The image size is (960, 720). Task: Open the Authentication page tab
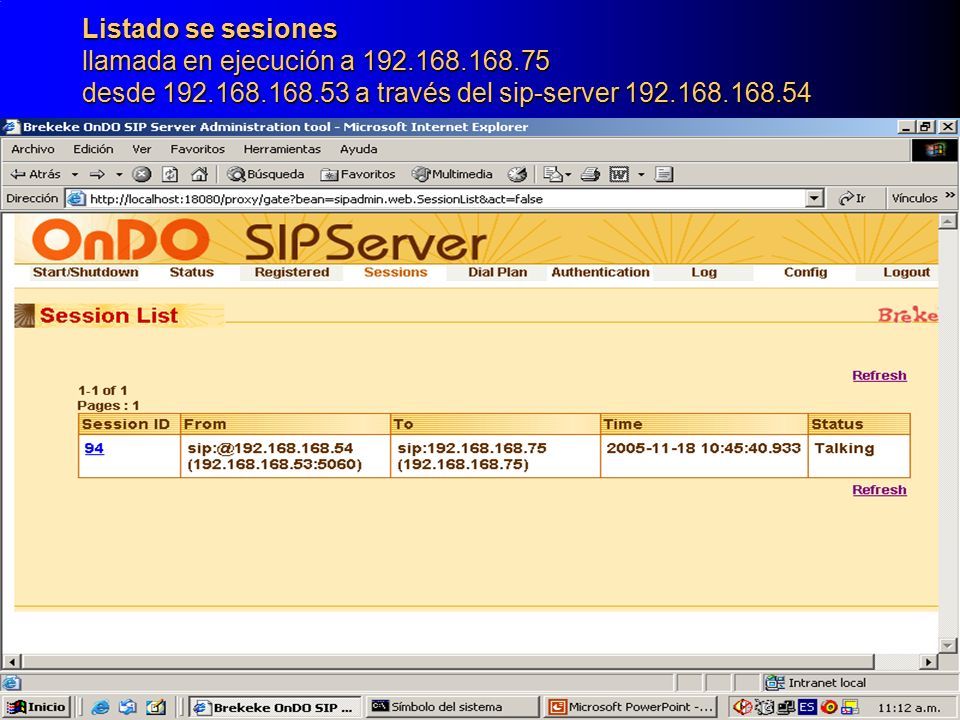tap(600, 272)
